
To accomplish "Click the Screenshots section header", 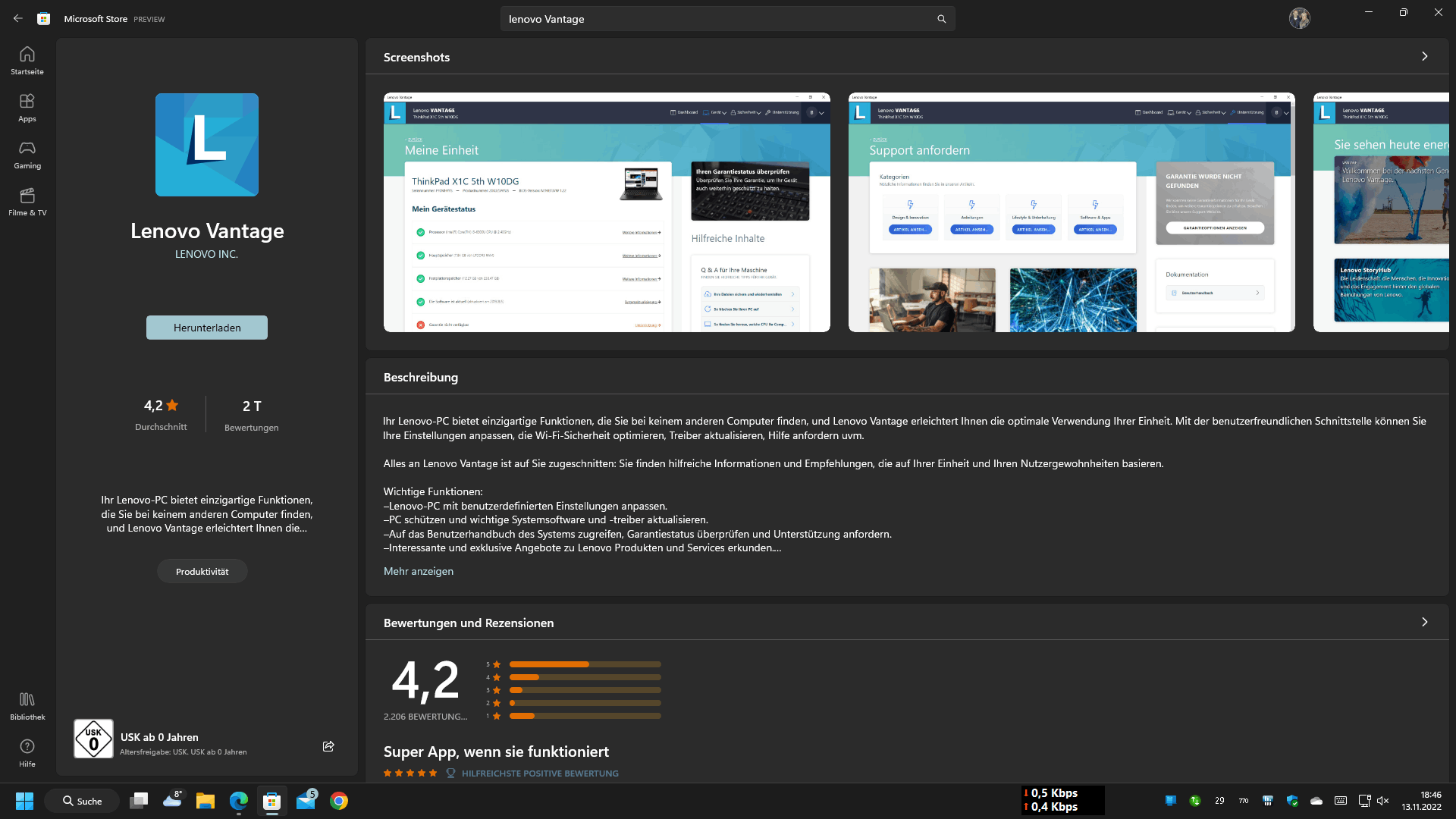I will (416, 57).
